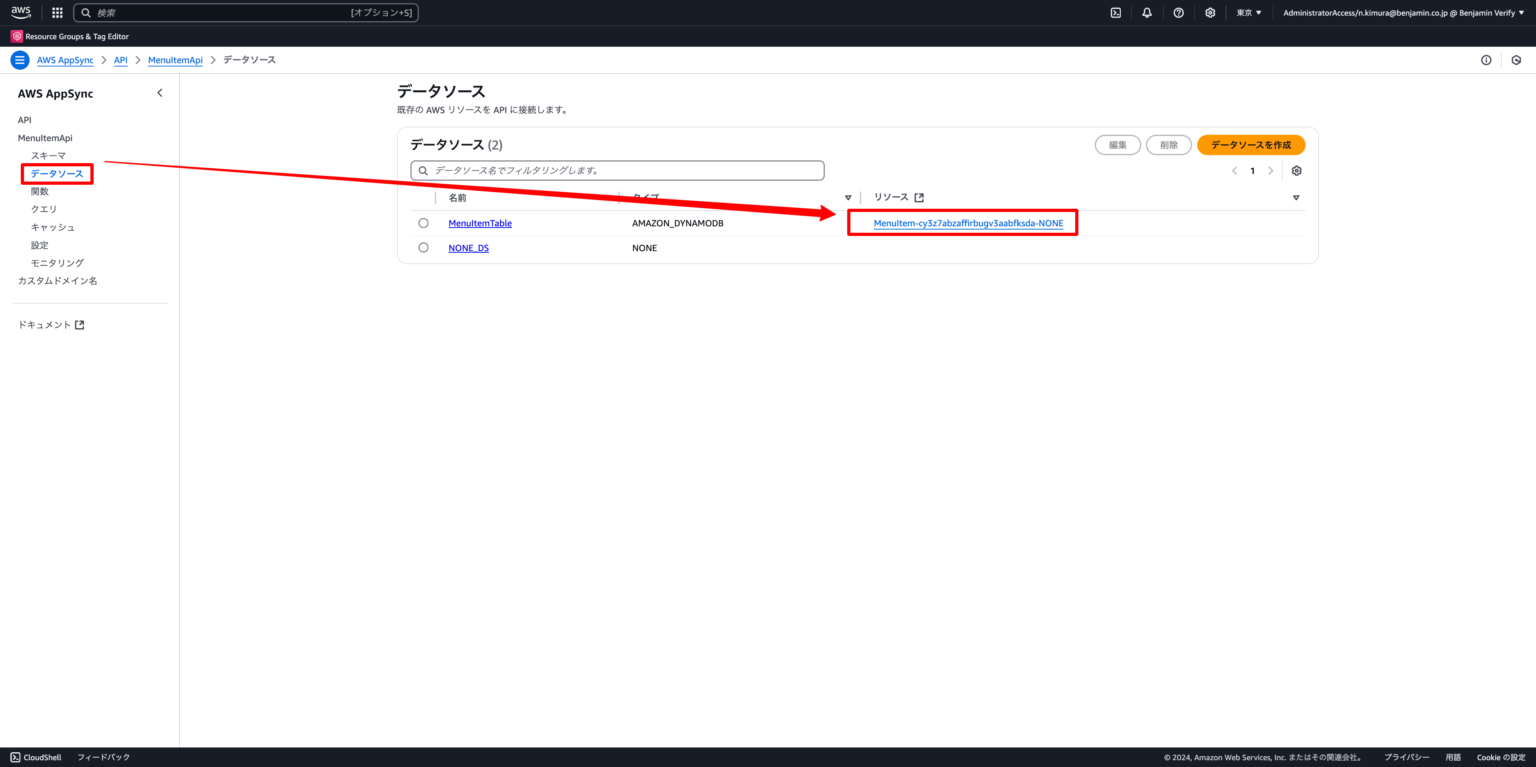Open the table preferences gear
Viewport: 1536px width, 767px height.
(x=1296, y=170)
